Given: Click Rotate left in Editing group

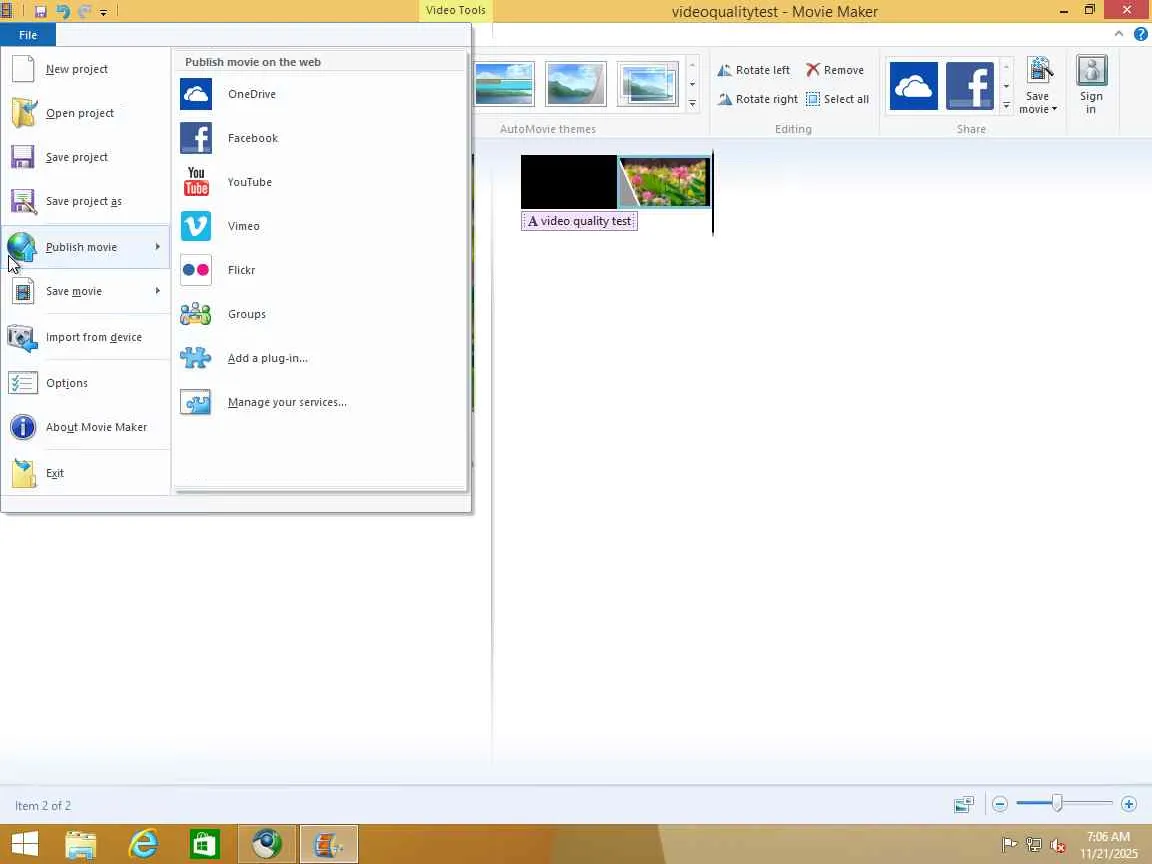Looking at the screenshot, I should click(754, 70).
